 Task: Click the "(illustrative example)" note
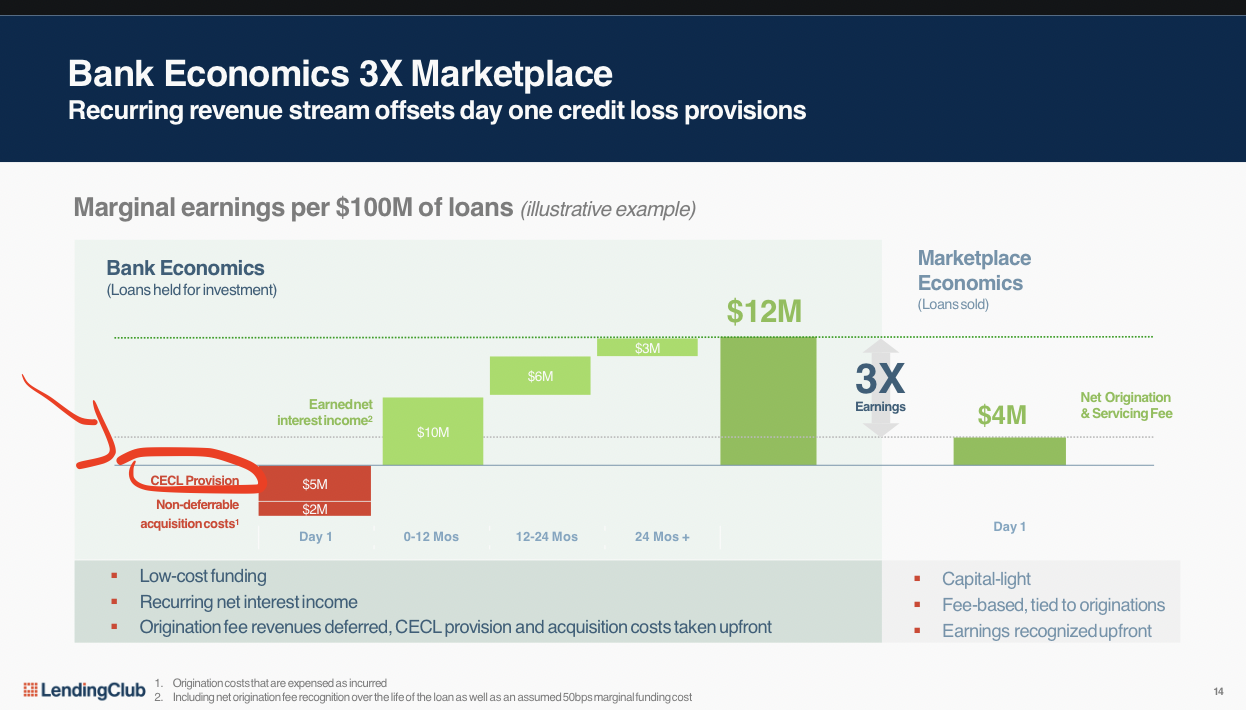click(x=608, y=209)
